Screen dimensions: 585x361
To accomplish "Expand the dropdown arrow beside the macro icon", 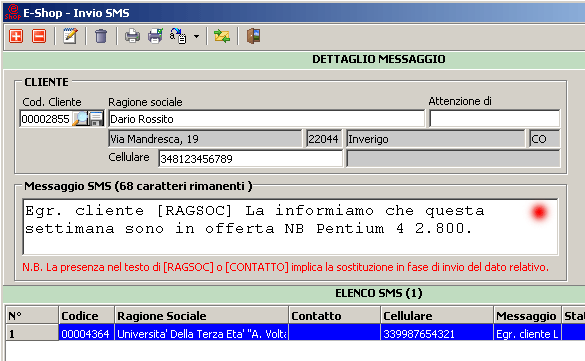I will click(196, 37).
